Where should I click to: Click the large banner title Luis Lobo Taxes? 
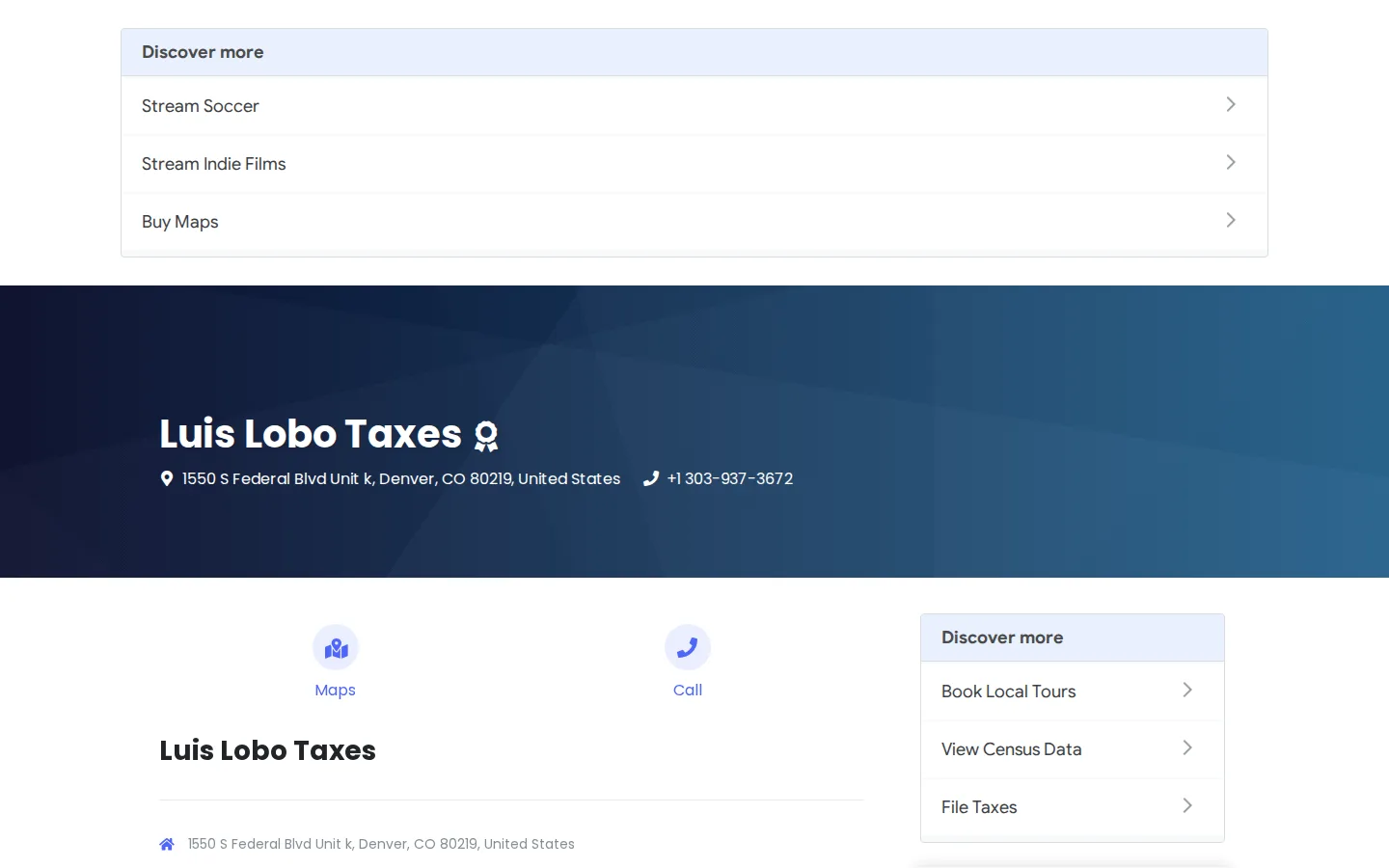coord(311,434)
